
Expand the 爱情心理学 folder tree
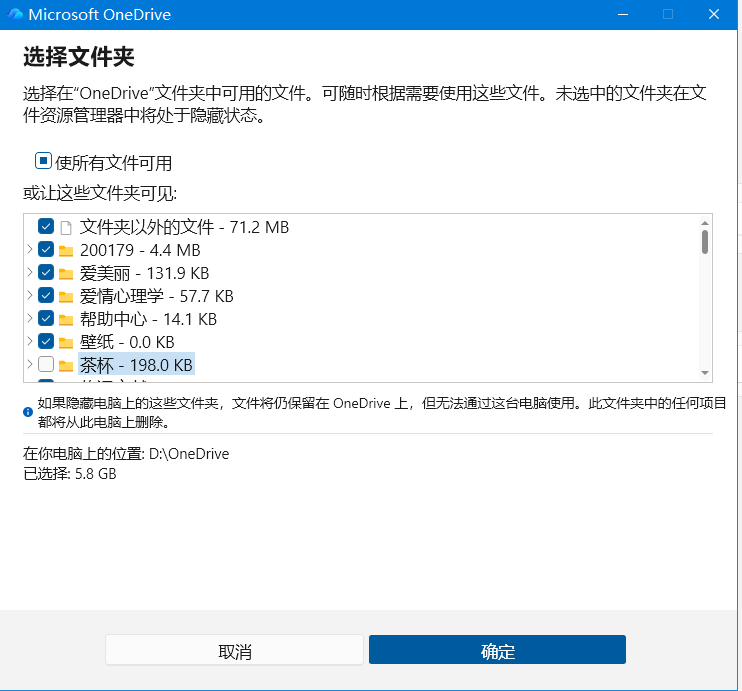pos(30,295)
